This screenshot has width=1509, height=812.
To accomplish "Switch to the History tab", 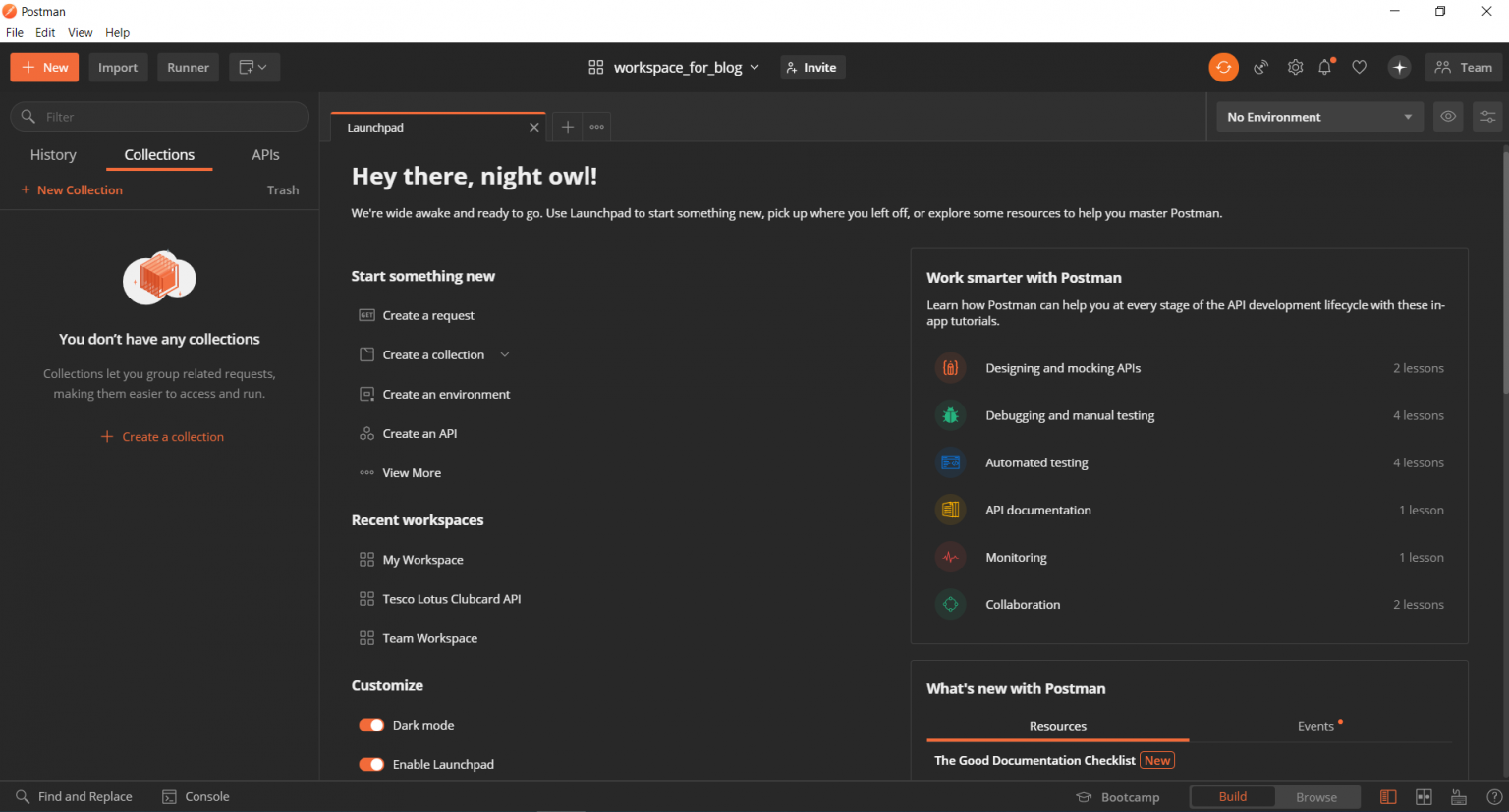I will click(x=53, y=155).
